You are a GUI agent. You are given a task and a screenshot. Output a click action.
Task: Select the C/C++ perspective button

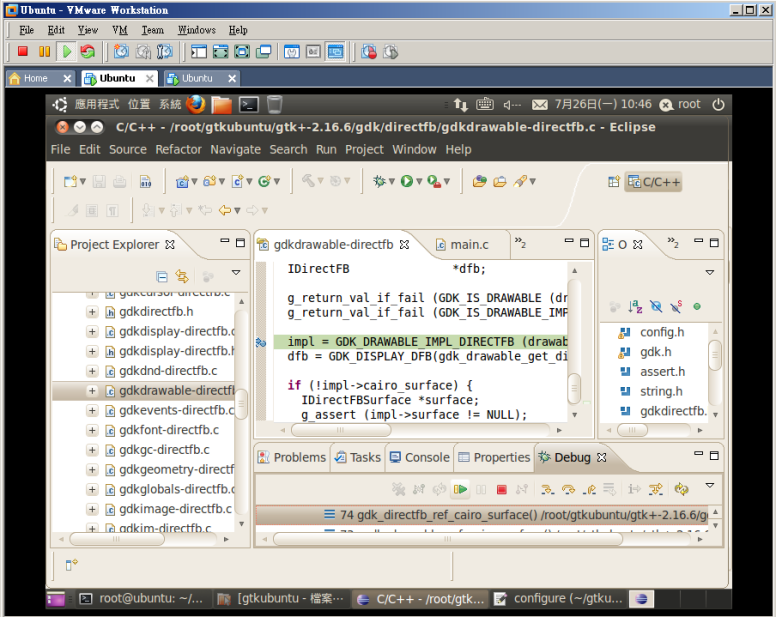(x=653, y=182)
